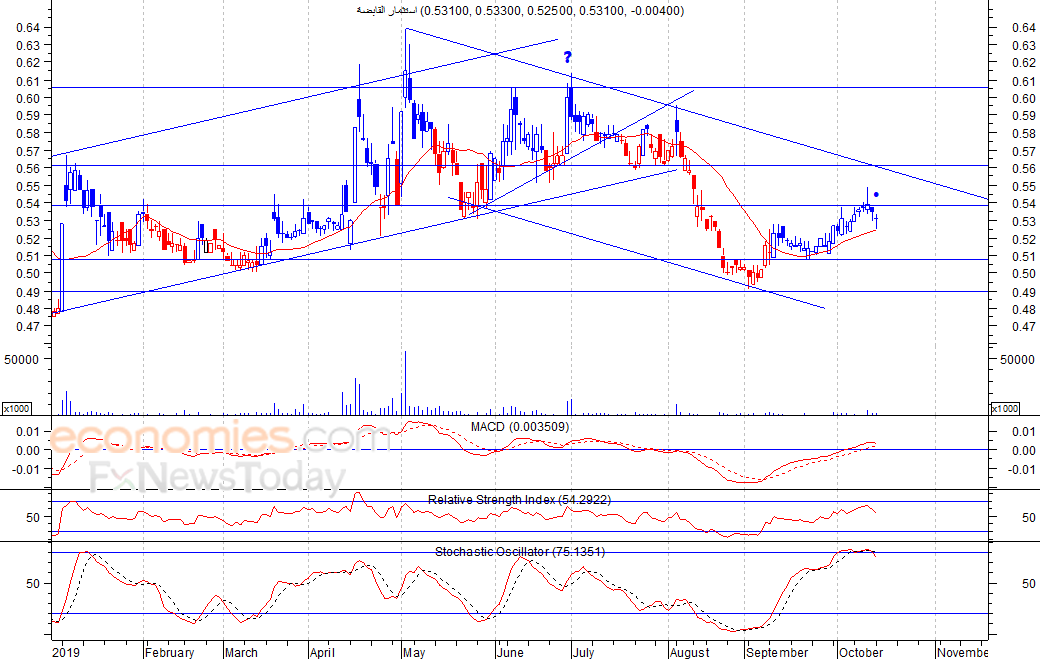Click the tallest volume bar in May
Image resolution: width=1040 pixels, height=659 pixels.
coord(405,382)
